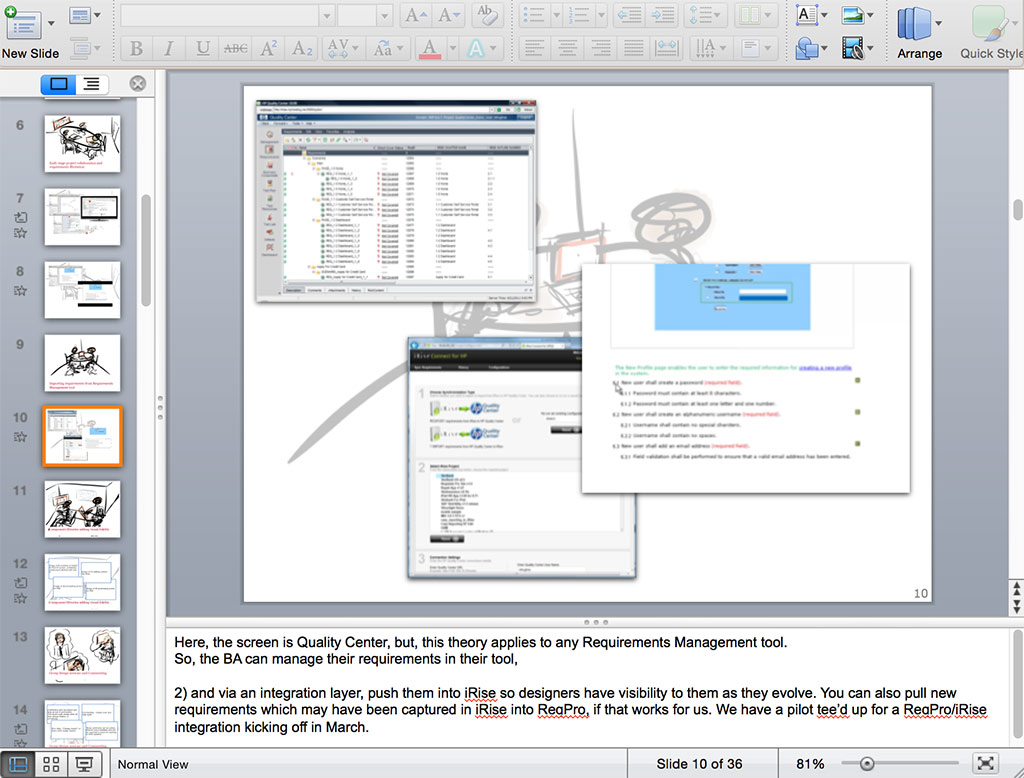The image size is (1024, 778).
Task: Open the New Slide dropdown arrow
Action: point(51,24)
